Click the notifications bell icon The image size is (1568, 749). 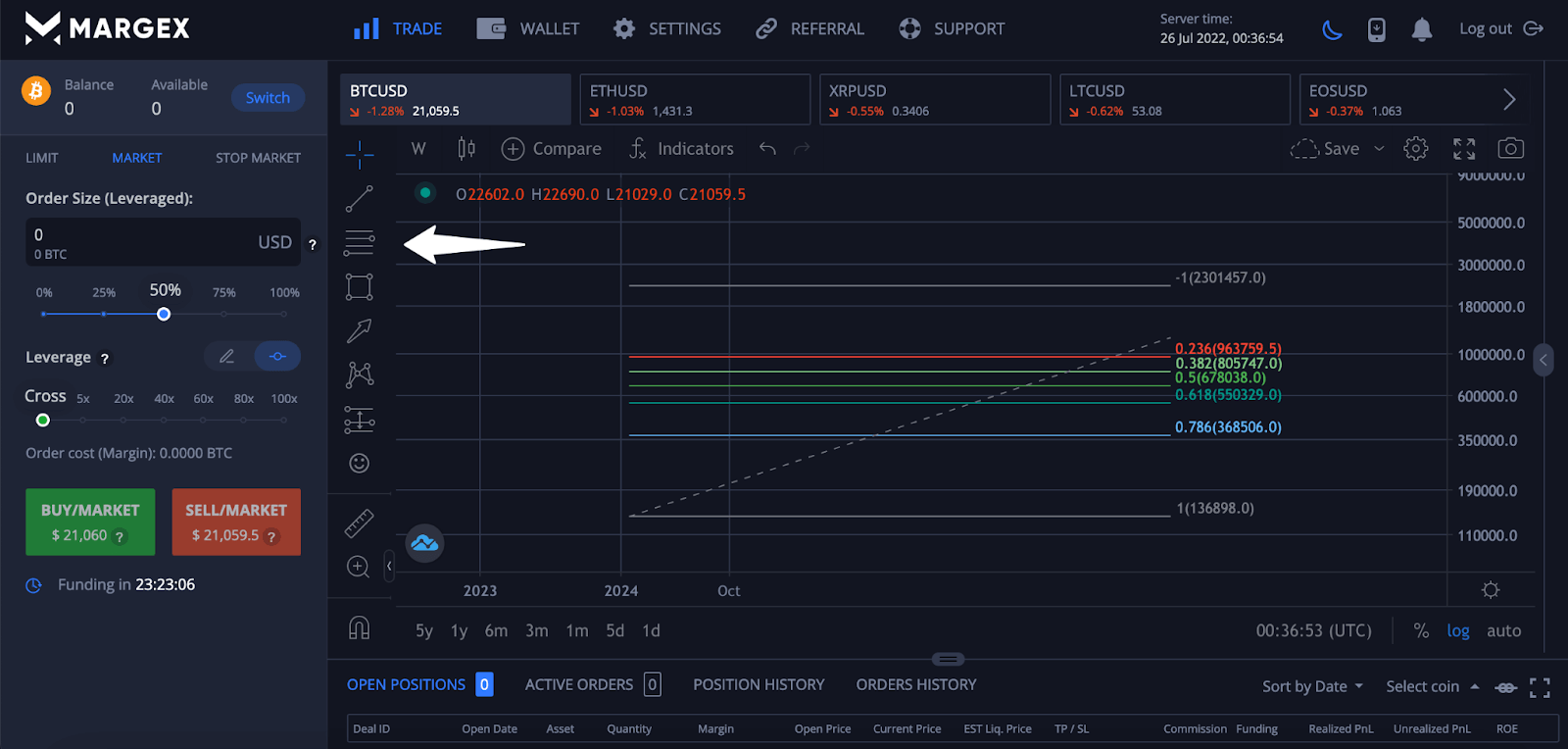(1421, 29)
